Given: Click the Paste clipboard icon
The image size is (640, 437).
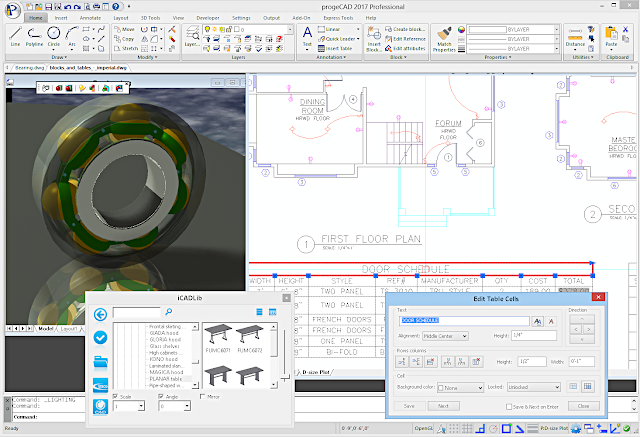Looking at the screenshot, I should point(611,36).
